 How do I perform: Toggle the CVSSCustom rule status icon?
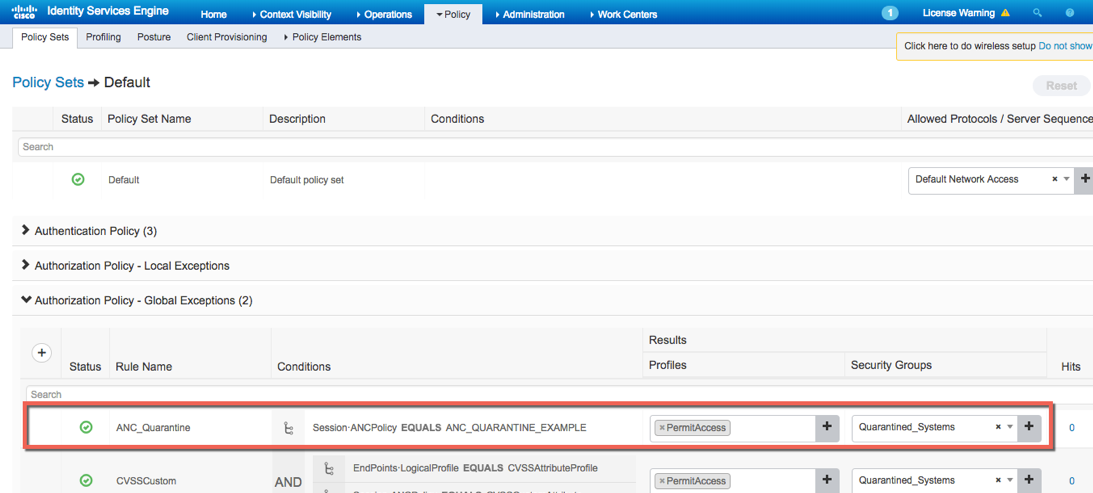(x=86, y=481)
